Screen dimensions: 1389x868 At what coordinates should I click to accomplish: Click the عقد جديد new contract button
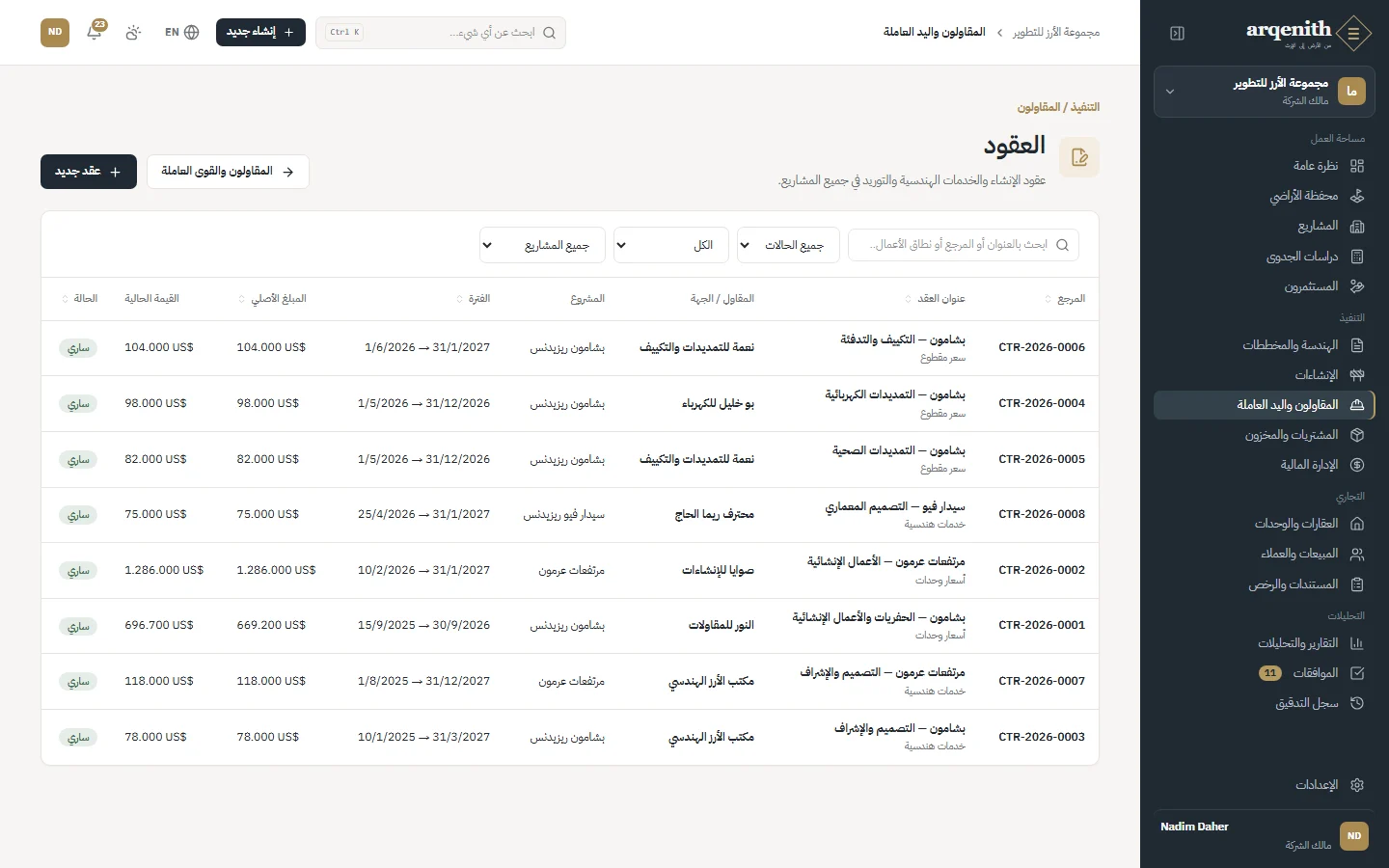coord(89,172)
